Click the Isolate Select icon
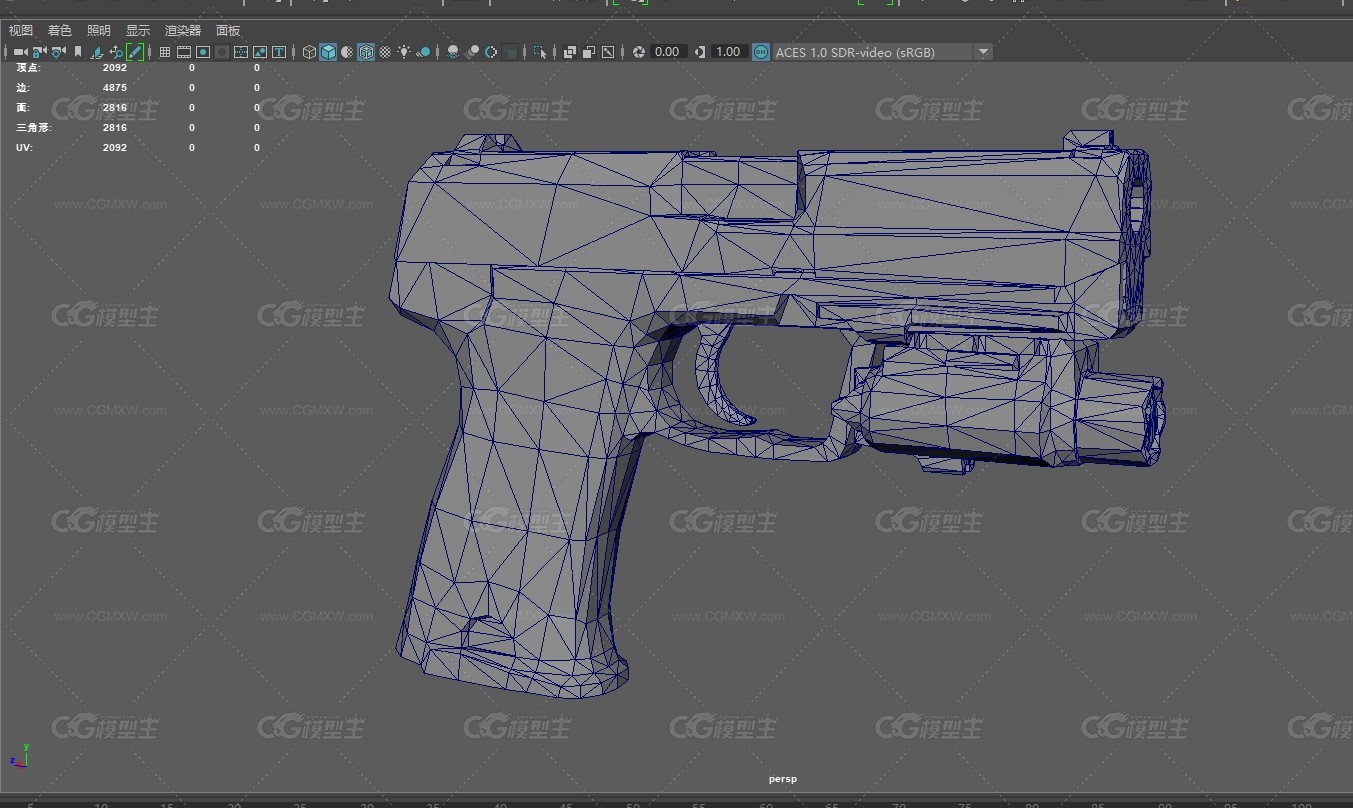Viewport: 1353px width, 808px height. pos(540,52)
